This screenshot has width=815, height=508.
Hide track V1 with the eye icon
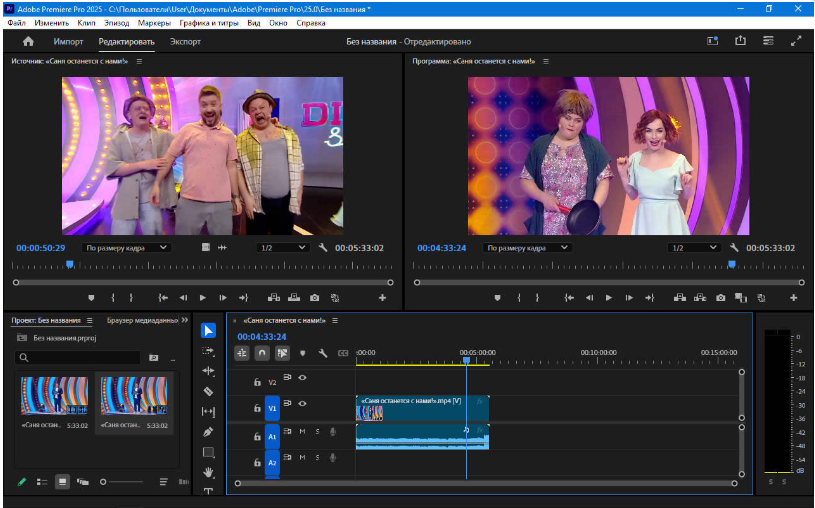302,404
